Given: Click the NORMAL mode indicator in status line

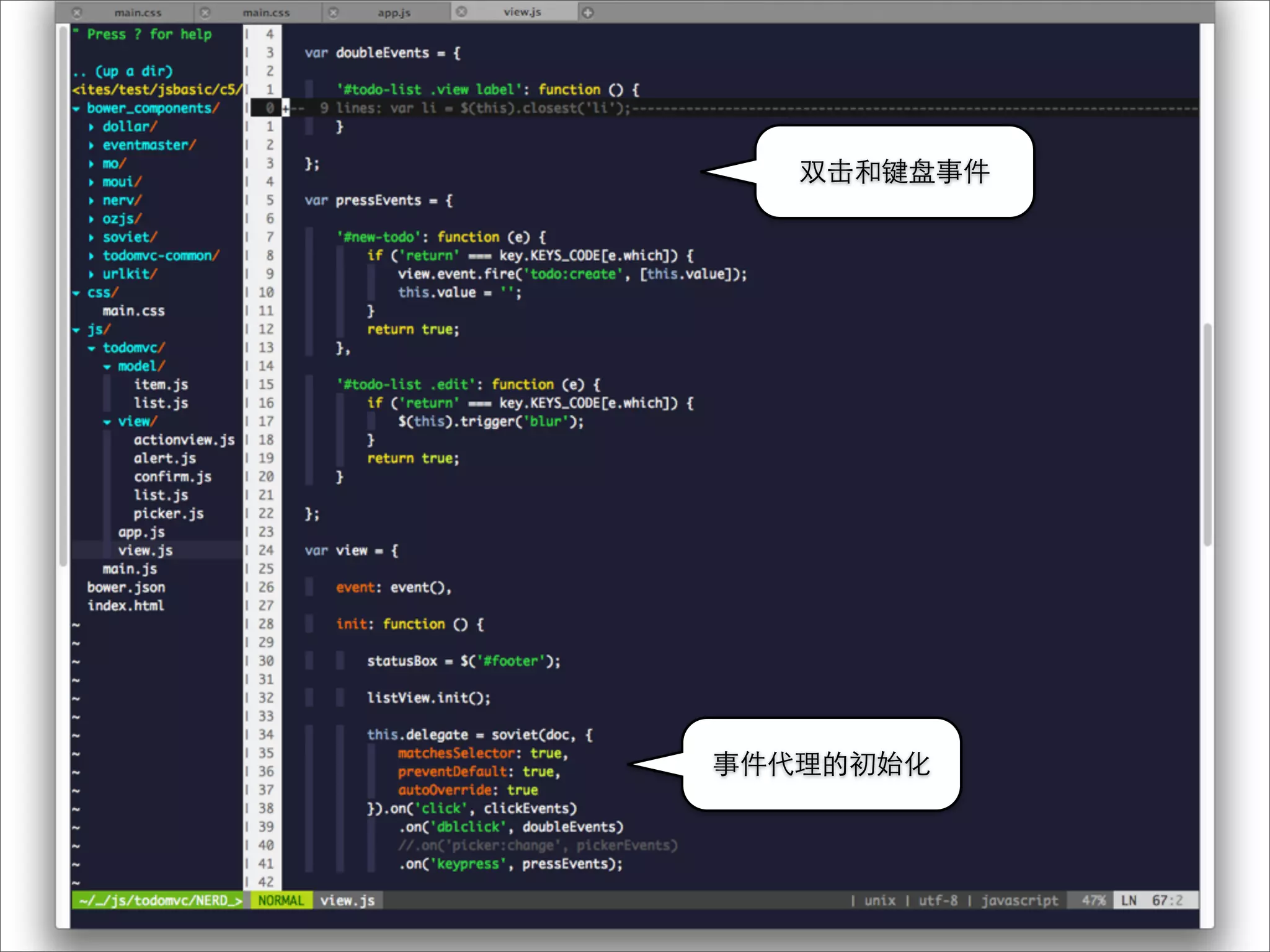Looking at the screenshot, I should click(x=281, y=900).
